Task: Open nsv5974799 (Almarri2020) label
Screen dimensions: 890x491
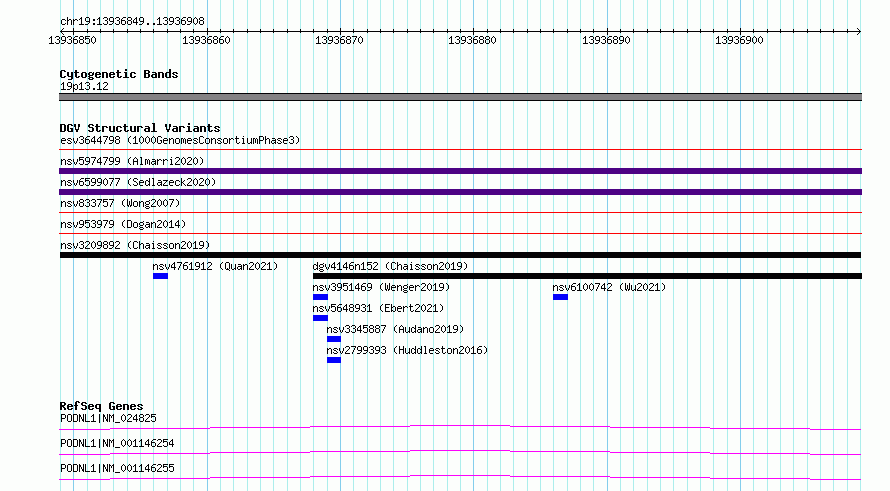Action: 132,161
